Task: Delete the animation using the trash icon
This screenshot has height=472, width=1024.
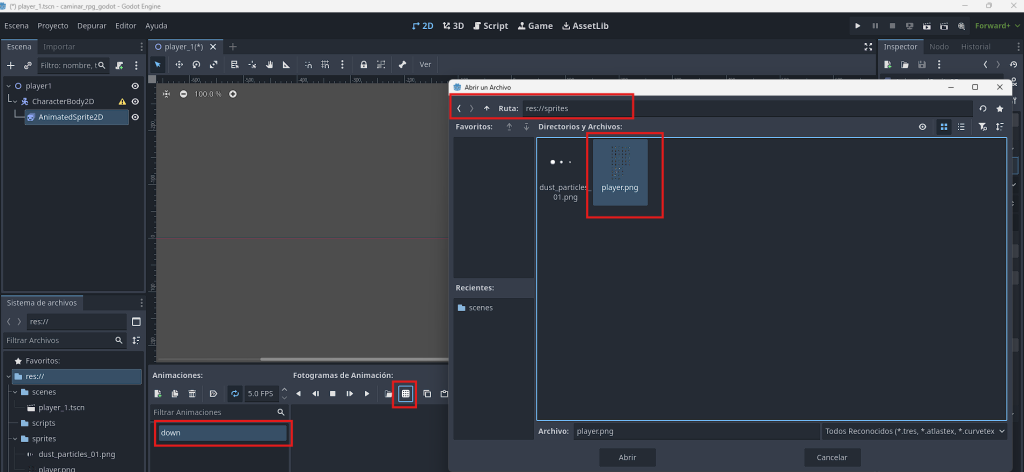Action: (x=192, y=394)
